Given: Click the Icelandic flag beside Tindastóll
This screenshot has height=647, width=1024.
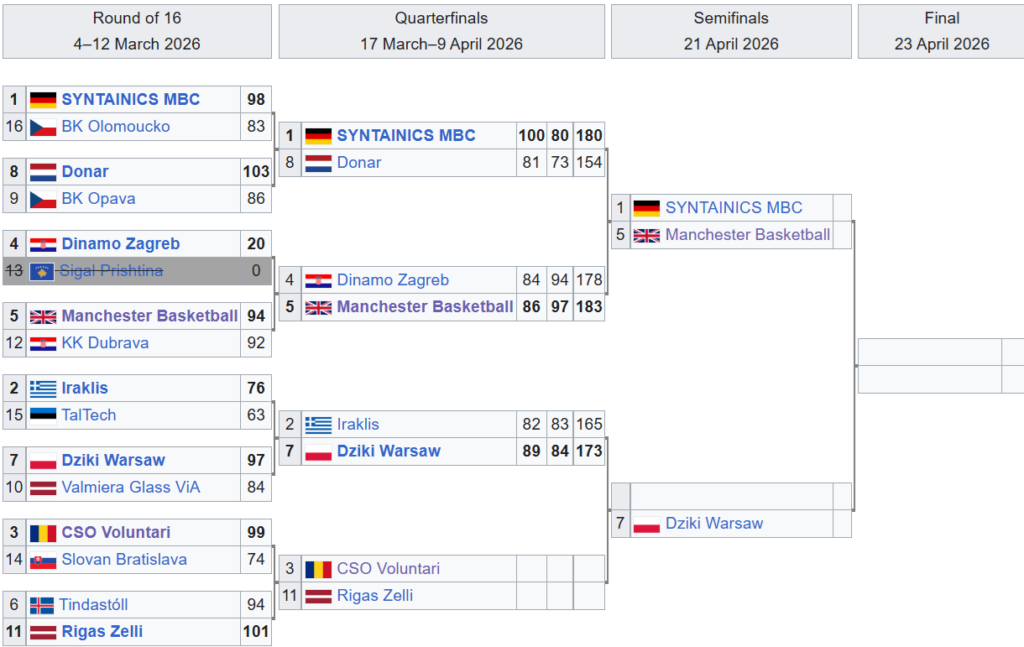Looking at the screenshot, I should (42, 605).
